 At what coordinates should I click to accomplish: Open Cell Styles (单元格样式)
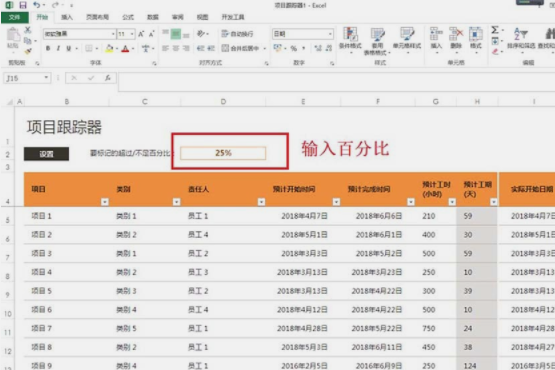(407, 40)
